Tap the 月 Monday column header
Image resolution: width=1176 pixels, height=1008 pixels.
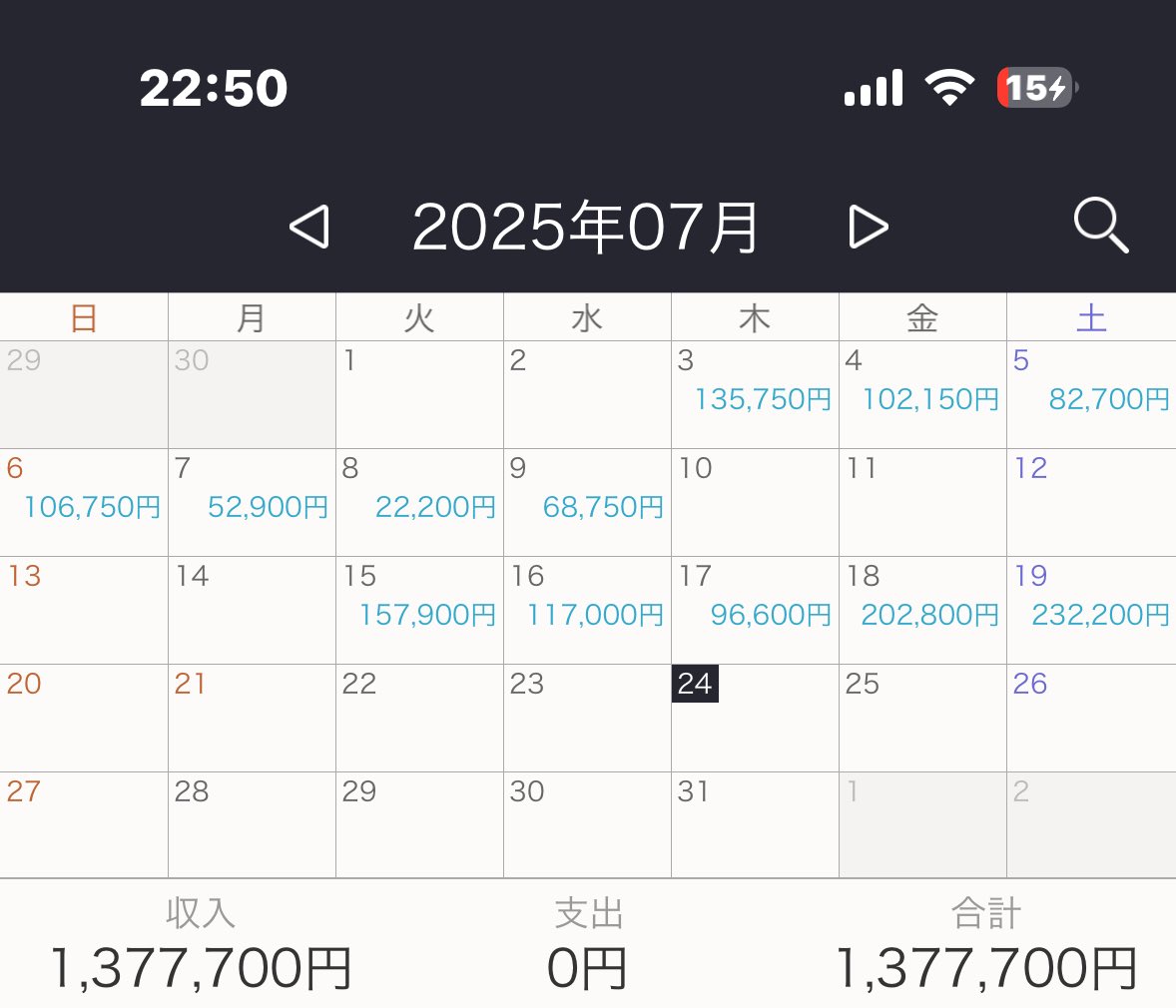pyautogui.click(x=252, y=318)
